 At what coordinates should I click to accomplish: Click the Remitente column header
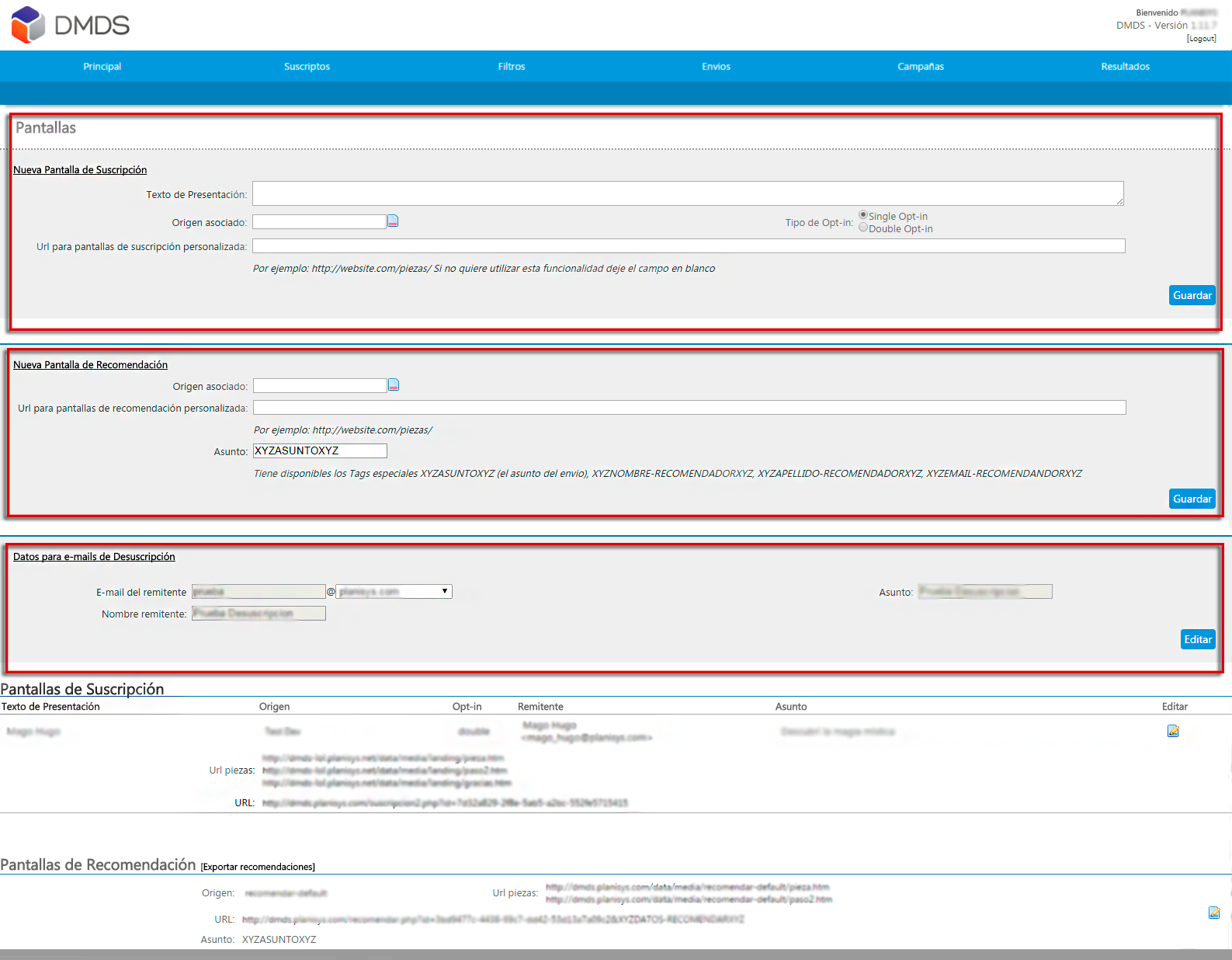(x=540, y=707)
